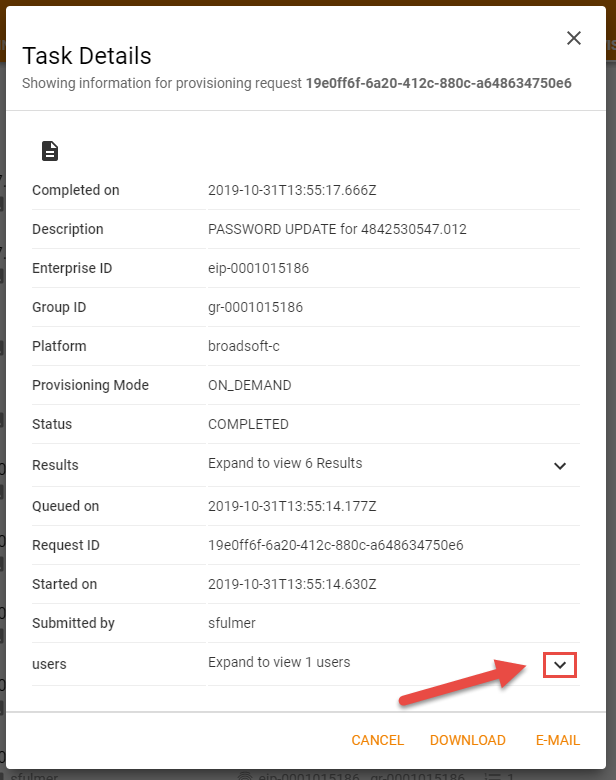Click the 'Expand to view 1 users' text
The image size is (616, 780).
[x=279, y=662]
